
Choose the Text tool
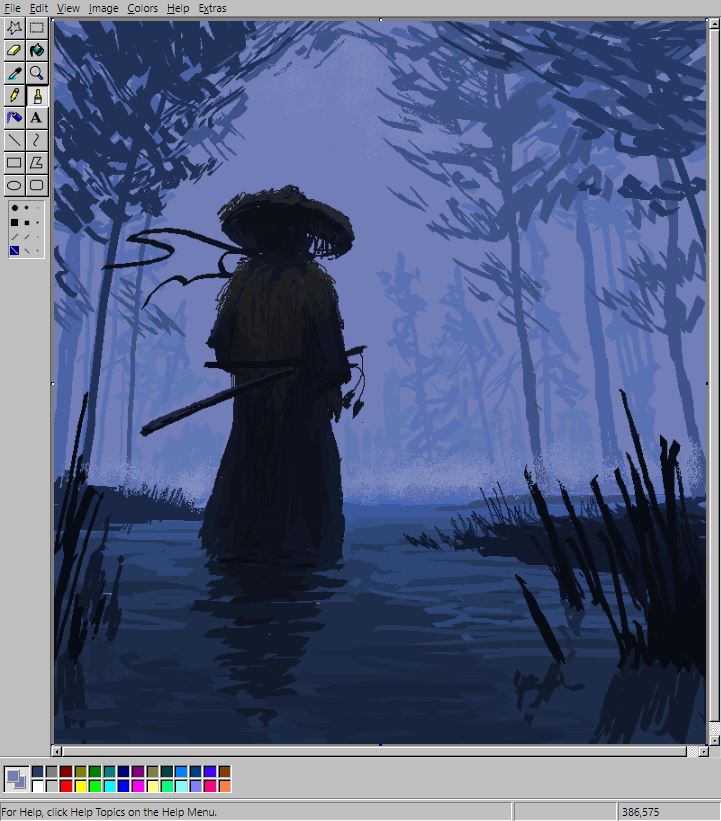coord(37,118)
